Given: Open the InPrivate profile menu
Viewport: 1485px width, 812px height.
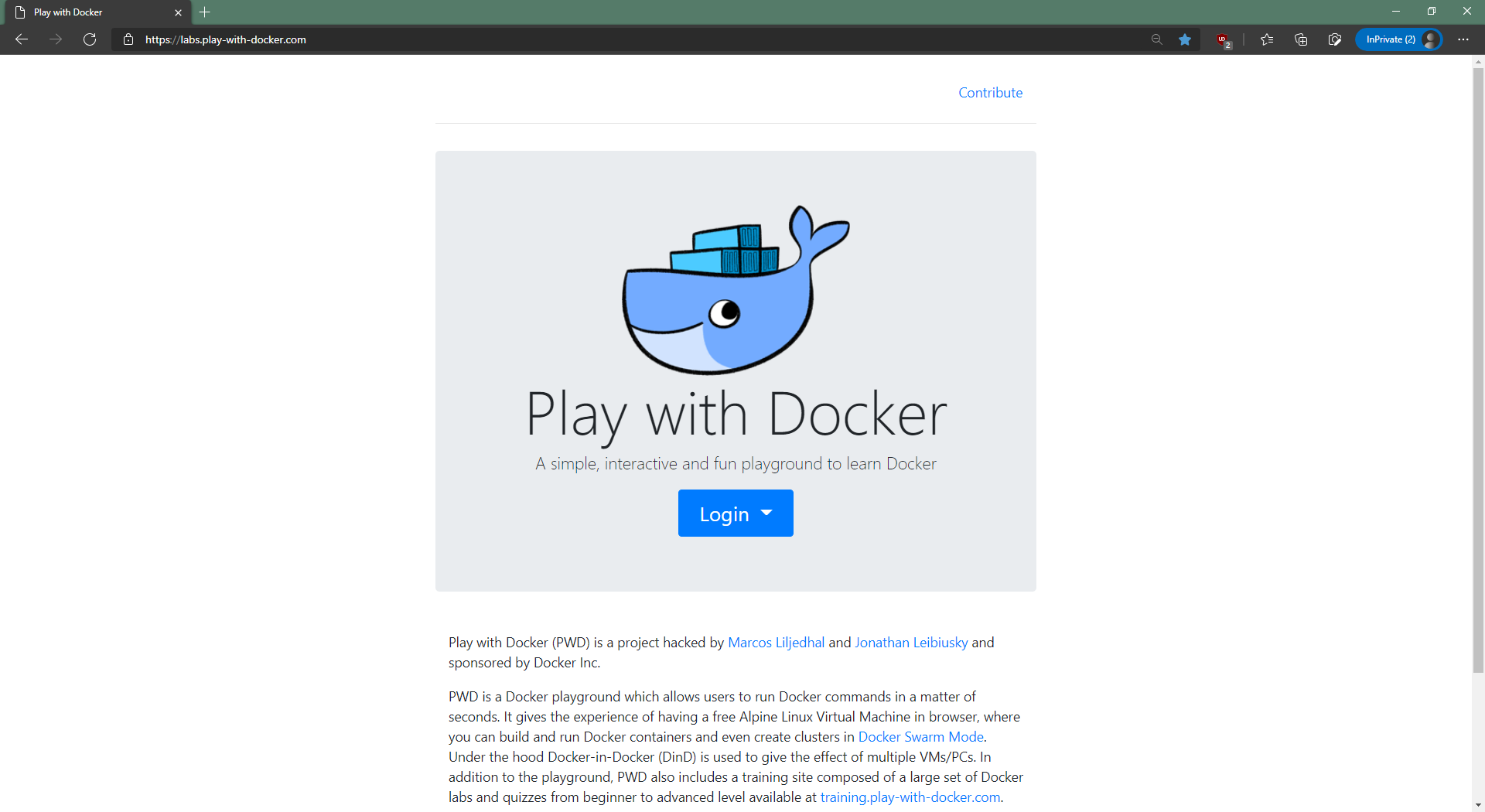Looking at the screenshot, I should click(1398, 39).
